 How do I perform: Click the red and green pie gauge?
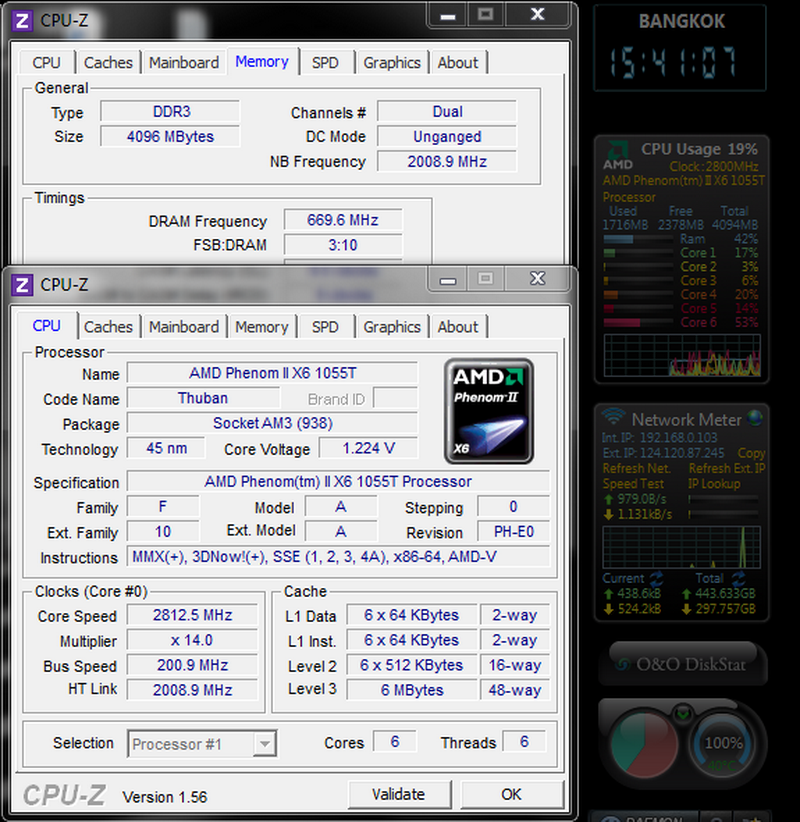(x=643, y=744)
